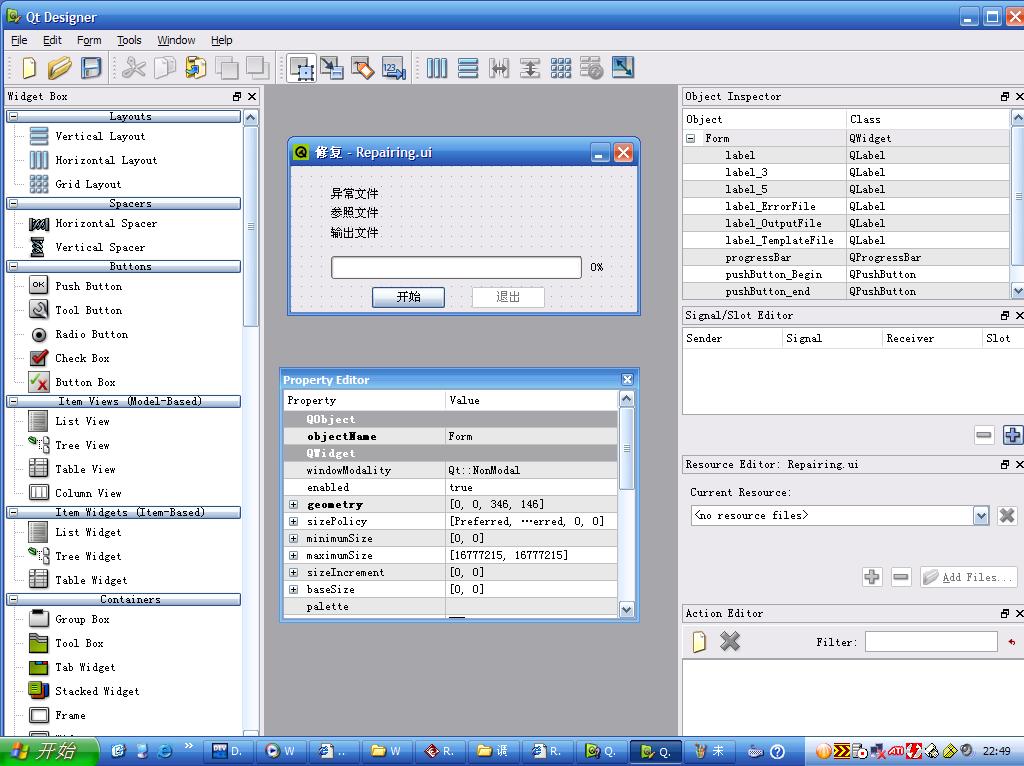The image size is (1024, 766).
Task: Apply Lay Out Horizontally in Splitter icon
Action: pos(499,68)
